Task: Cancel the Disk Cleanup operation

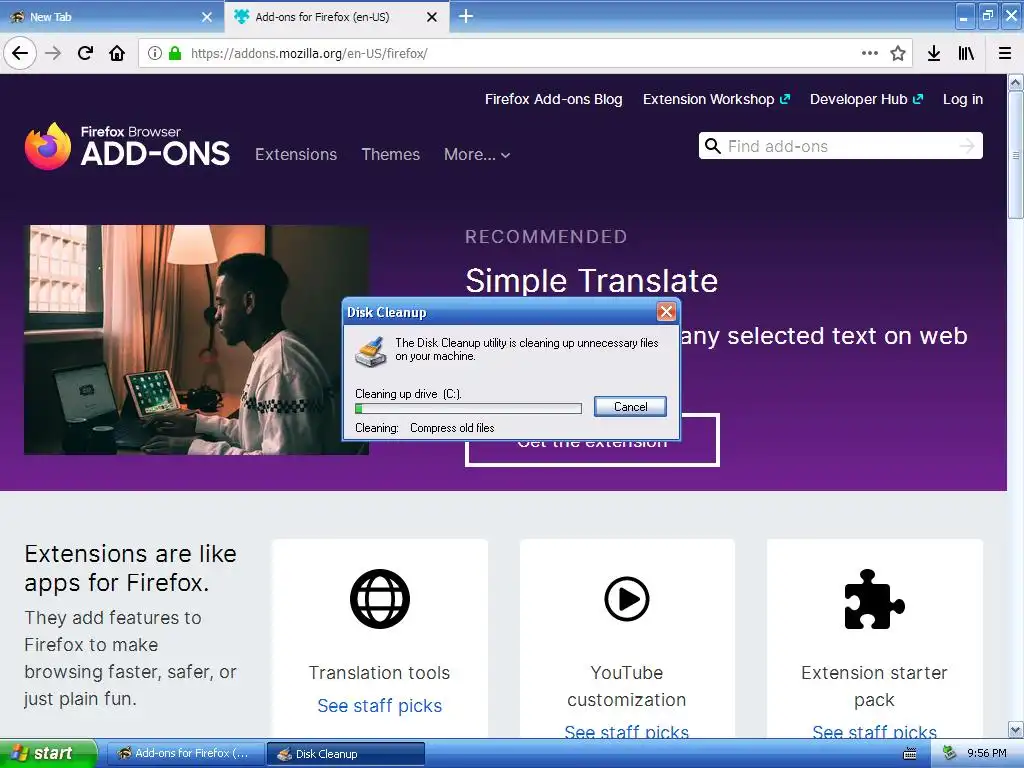Action: pyautogui.click(x=630, y=406)
